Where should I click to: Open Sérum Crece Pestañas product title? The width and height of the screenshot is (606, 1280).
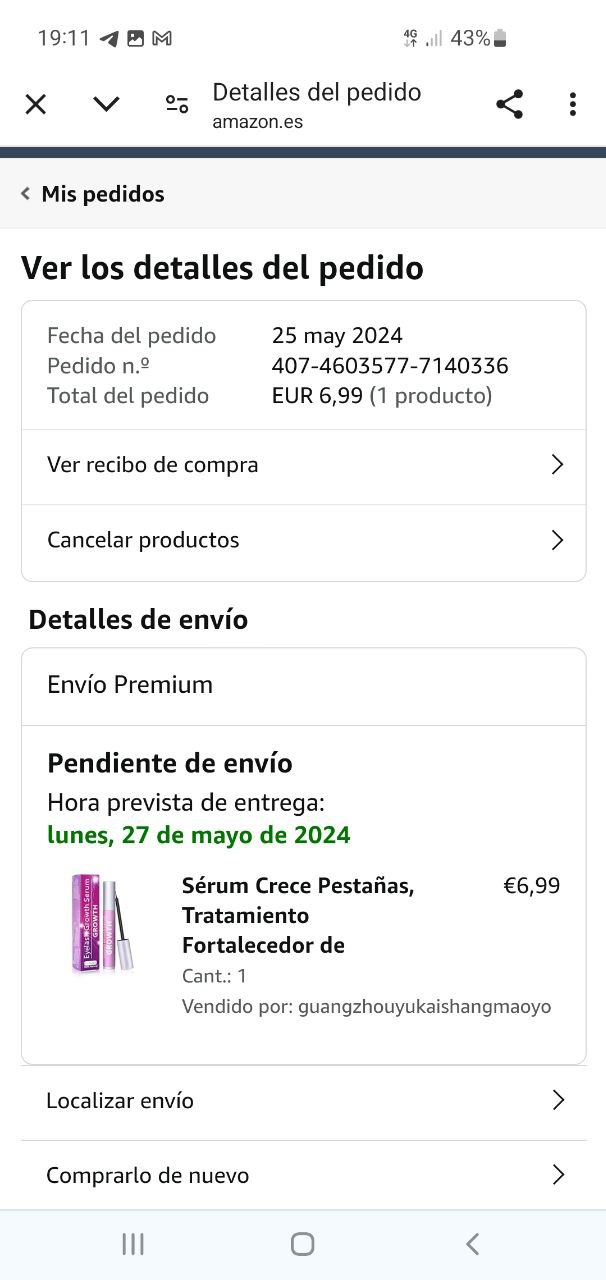point(298,915)
